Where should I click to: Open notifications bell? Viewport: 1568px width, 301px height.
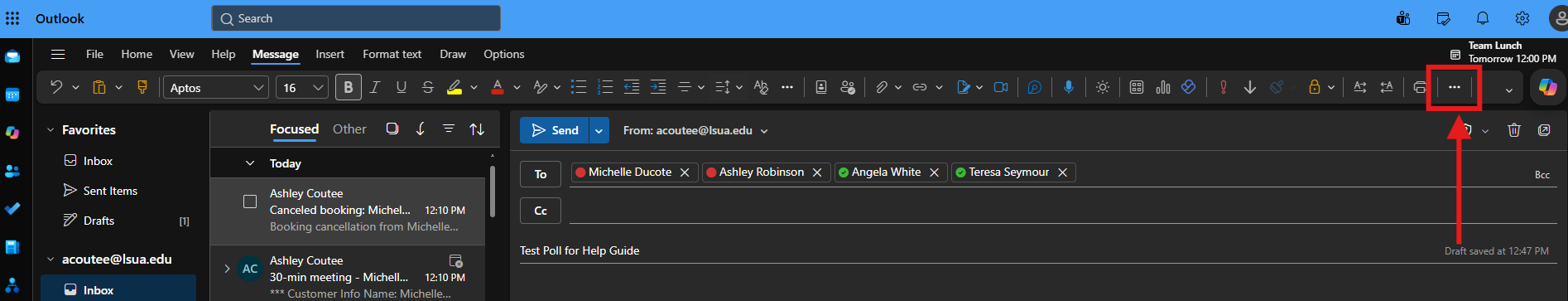[1483, 18]
